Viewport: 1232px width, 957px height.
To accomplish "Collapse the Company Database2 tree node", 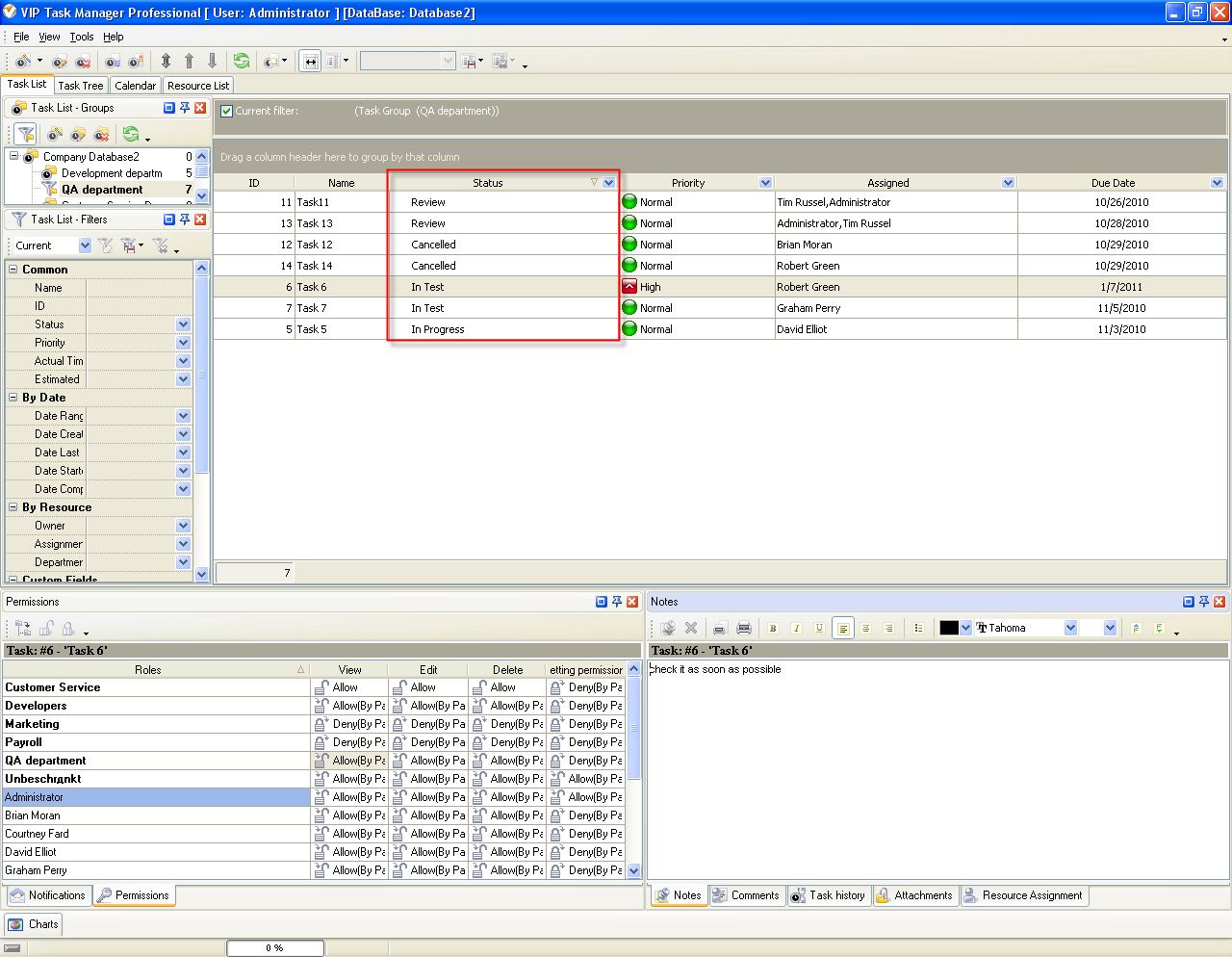I will [x=14, y=156].
